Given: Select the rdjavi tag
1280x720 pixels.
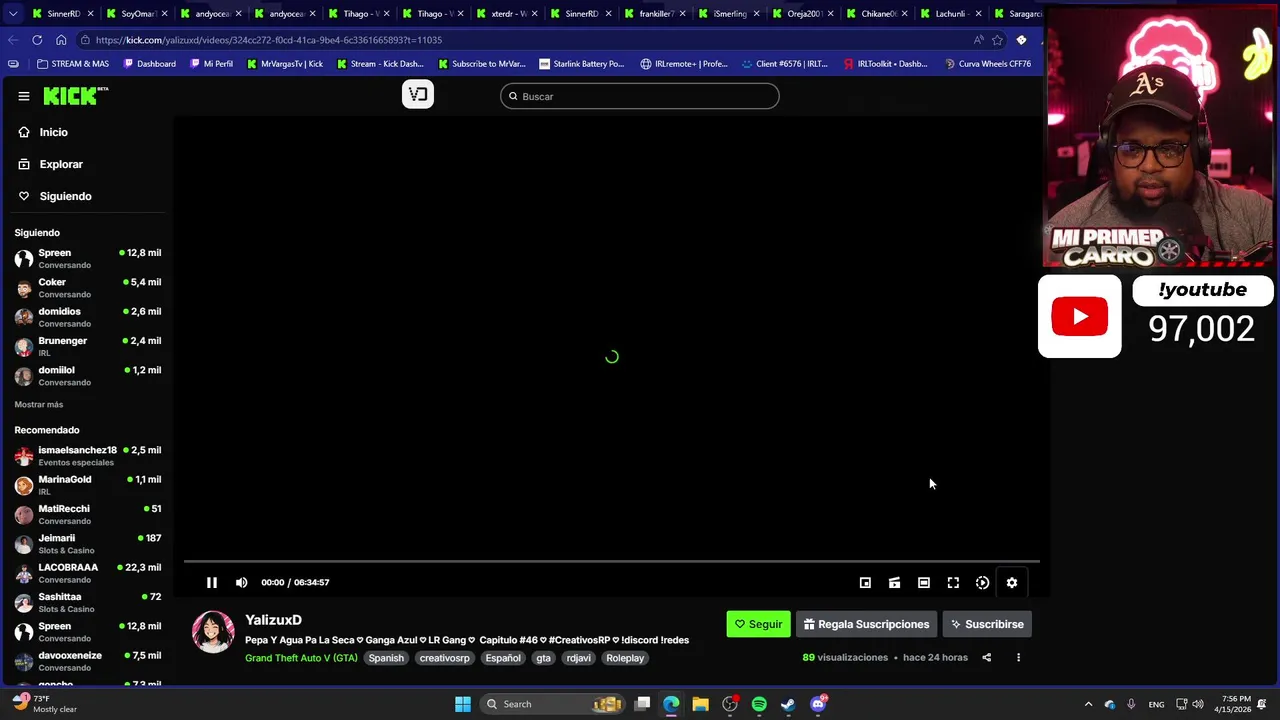Looking at the screenshot, I should (x=578, y=658).
